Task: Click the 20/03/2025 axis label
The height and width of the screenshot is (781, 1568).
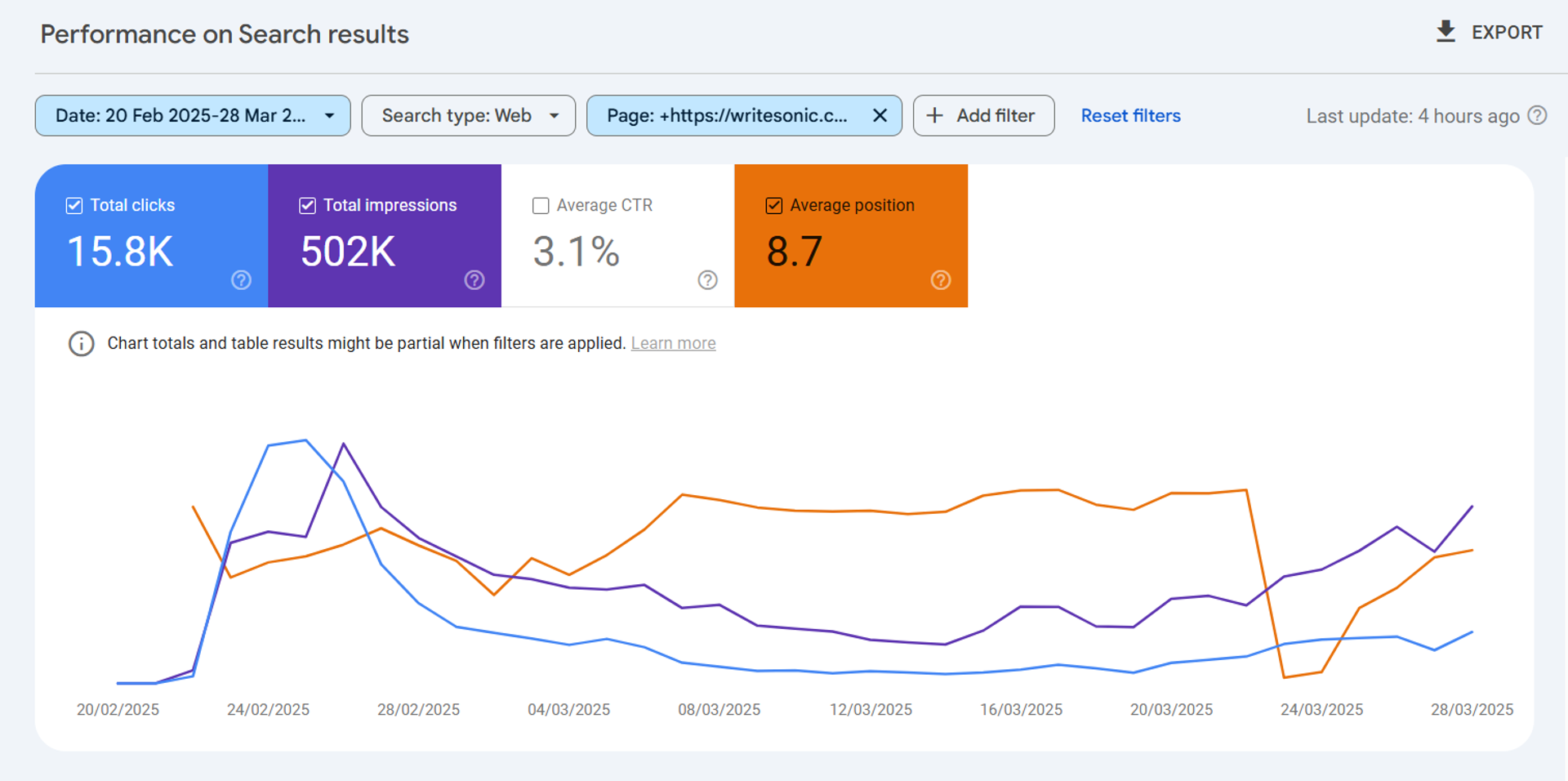Action: point(1171,709)
